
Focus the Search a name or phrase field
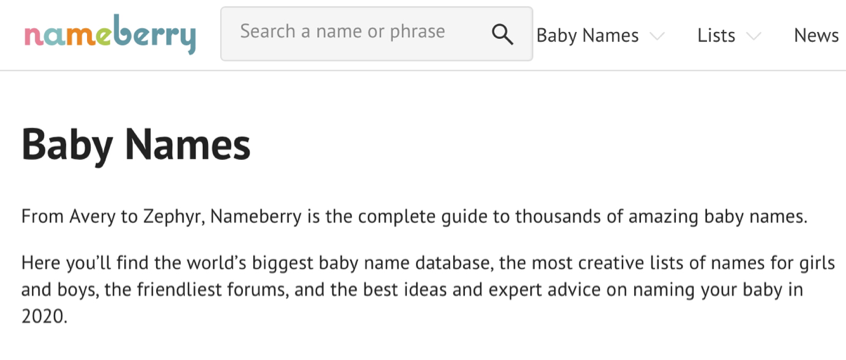click(x=377, y=33)
